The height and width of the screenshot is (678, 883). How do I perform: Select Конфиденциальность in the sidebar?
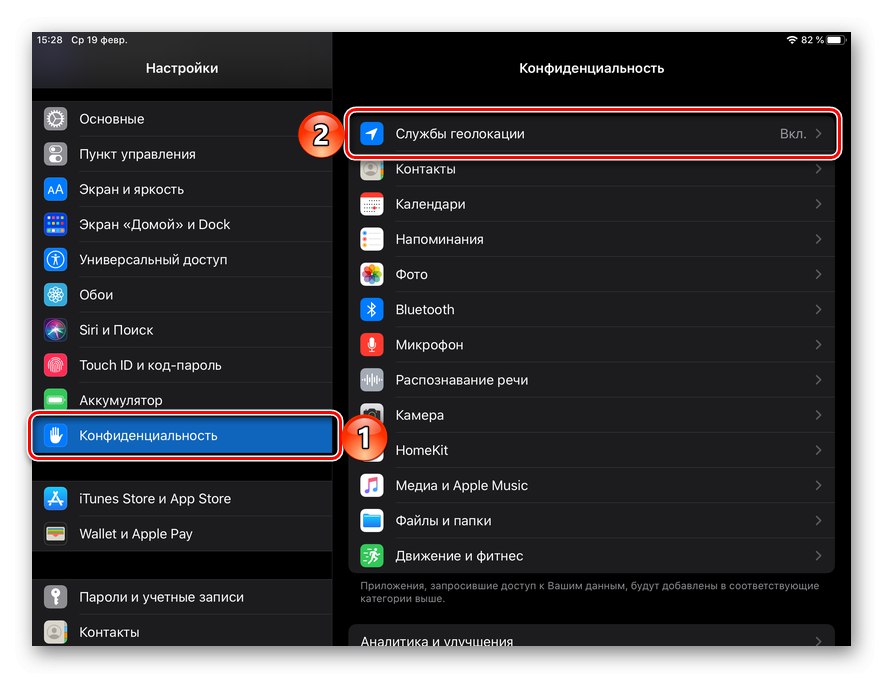pyautogui.click(x=184, y=435)
